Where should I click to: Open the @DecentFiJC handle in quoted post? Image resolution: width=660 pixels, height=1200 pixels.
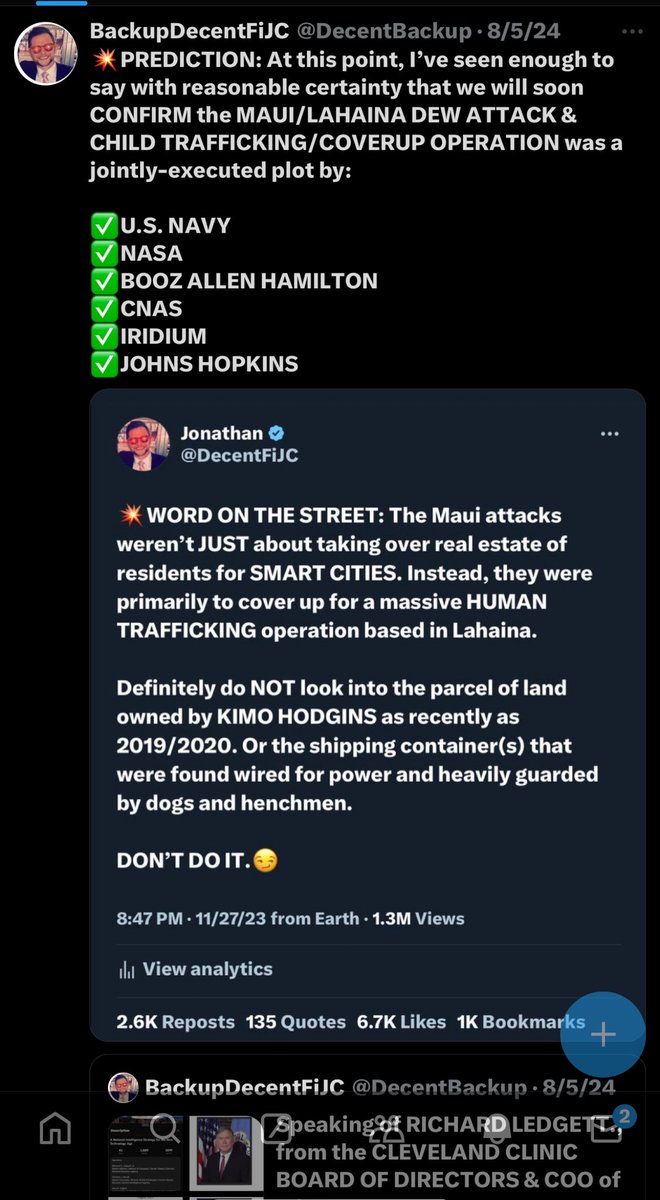239,456
